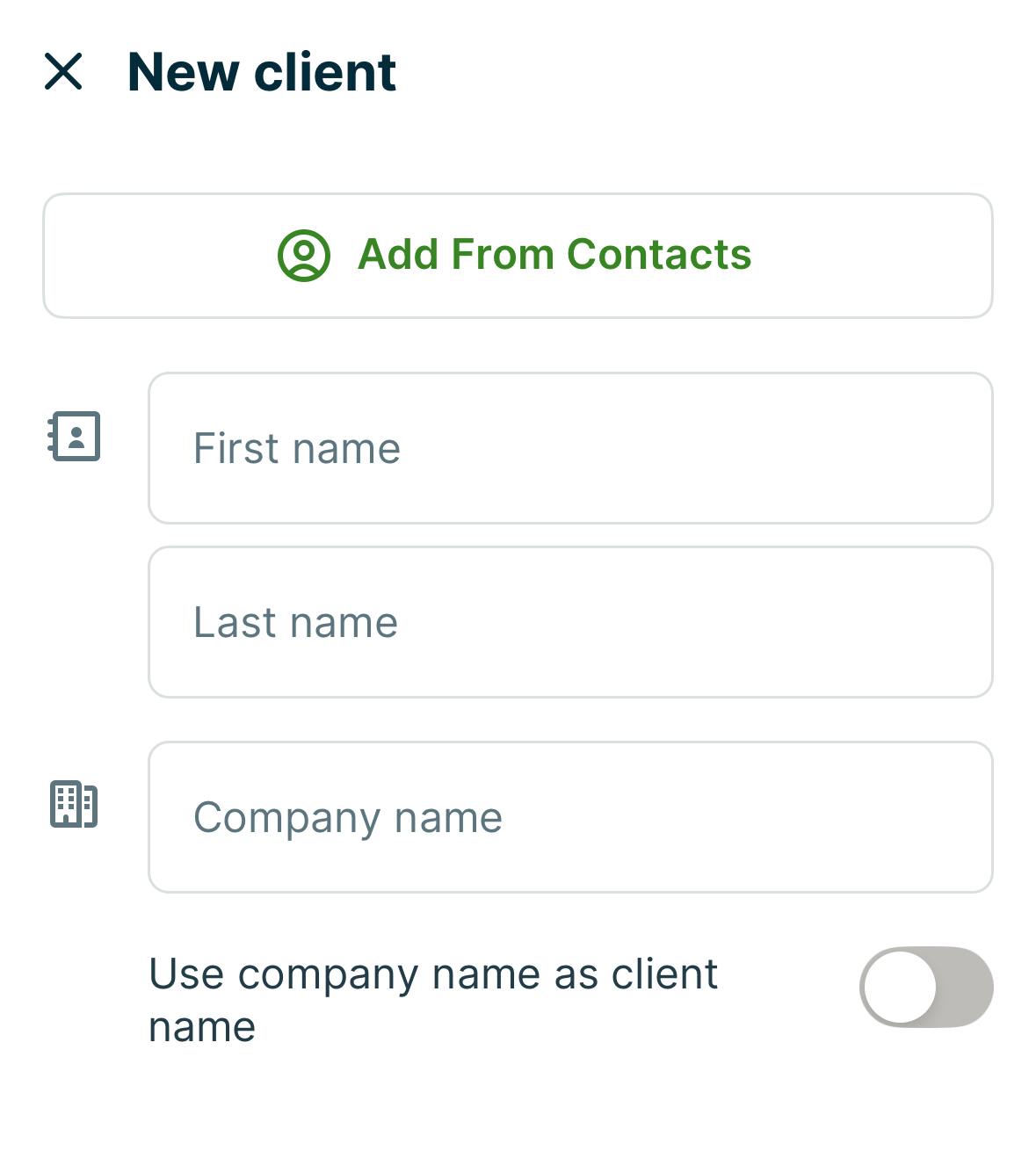Click the "Add From Contacts" green text
1036x1151 pixels.
pyautogui.click(x=554, y=255)
